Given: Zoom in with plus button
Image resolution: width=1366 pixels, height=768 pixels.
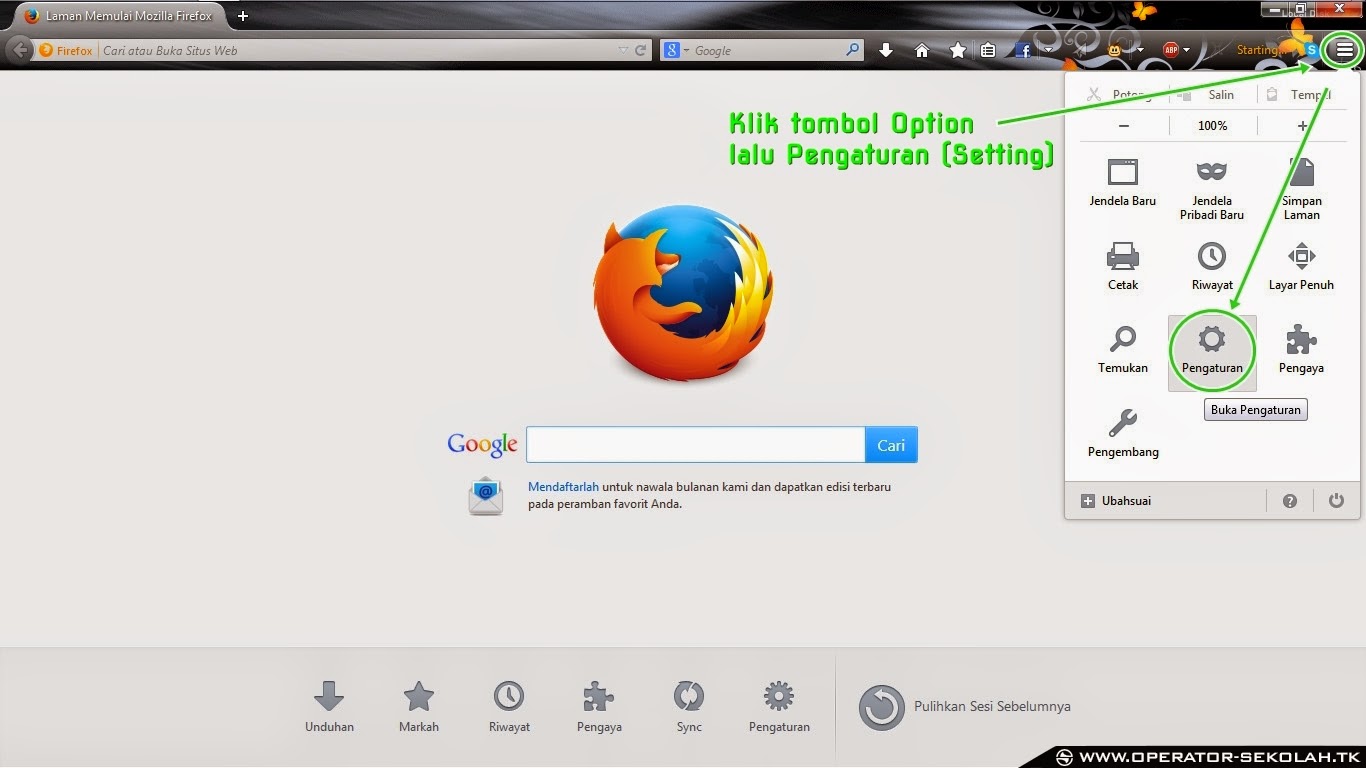Looking at the screenshot, I should [1302, 126].
